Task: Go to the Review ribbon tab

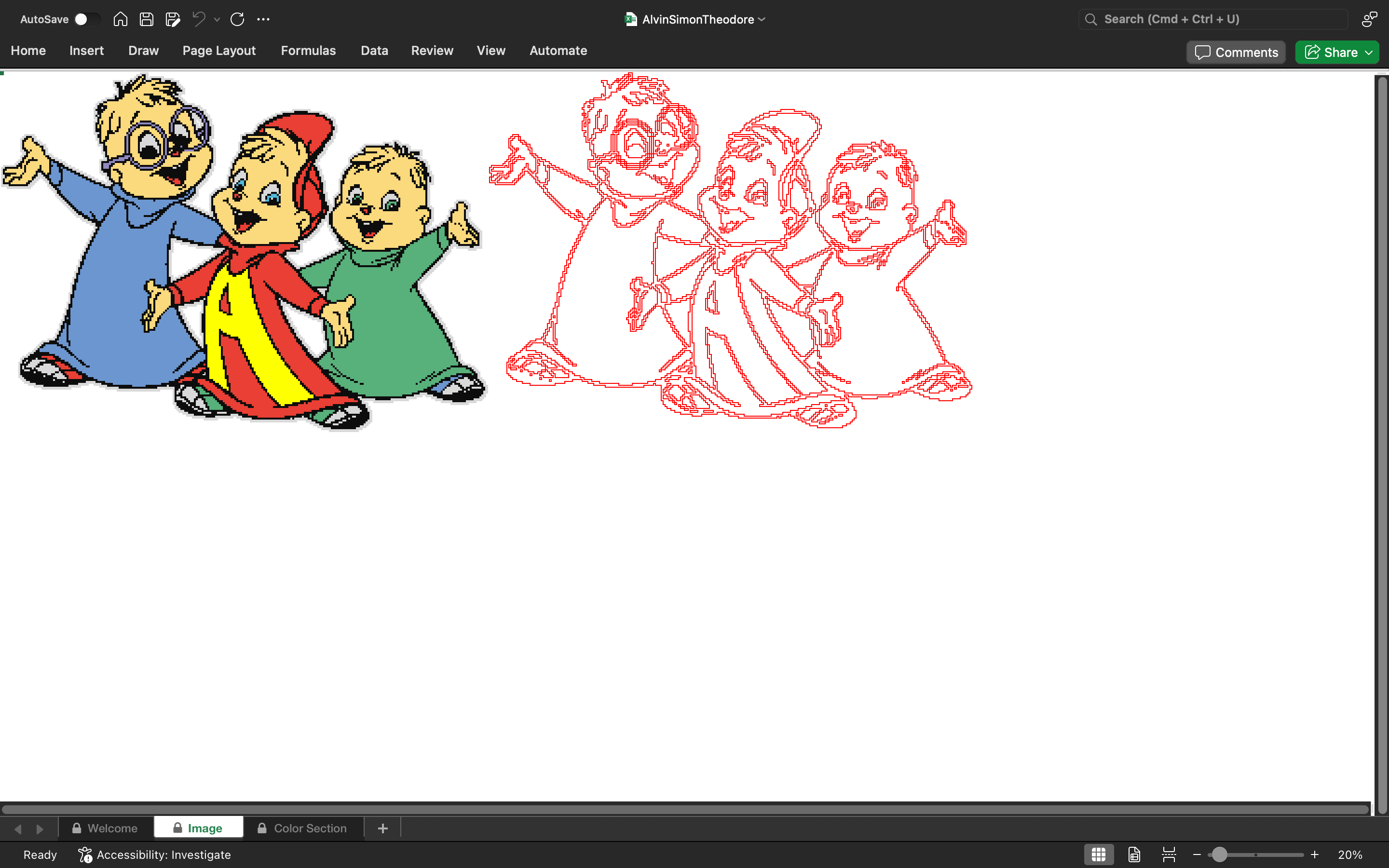Action: tap(432, 51)
